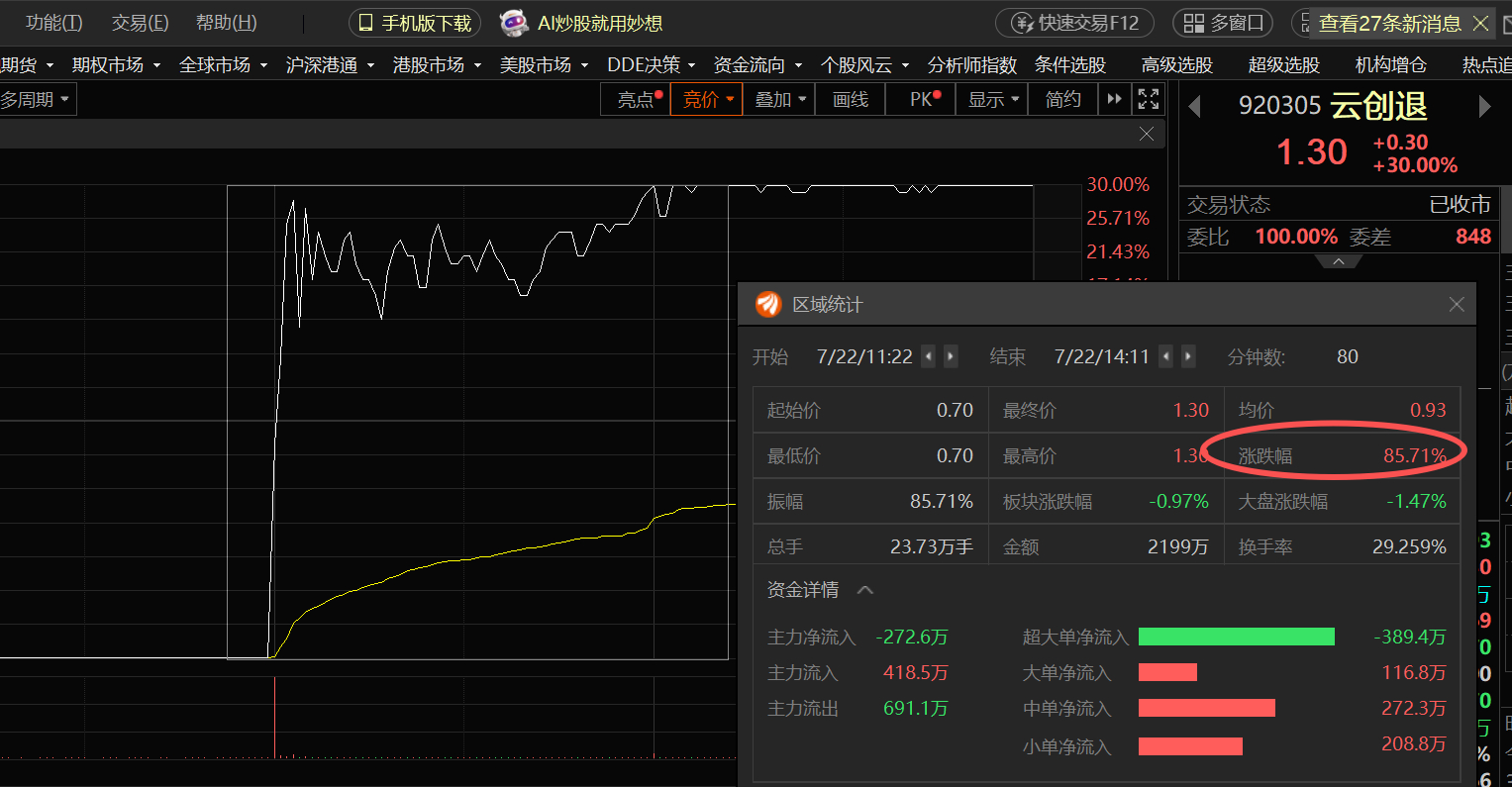
Task: Click 中单净流入 red bar
Action: (x=1207, y=709)
